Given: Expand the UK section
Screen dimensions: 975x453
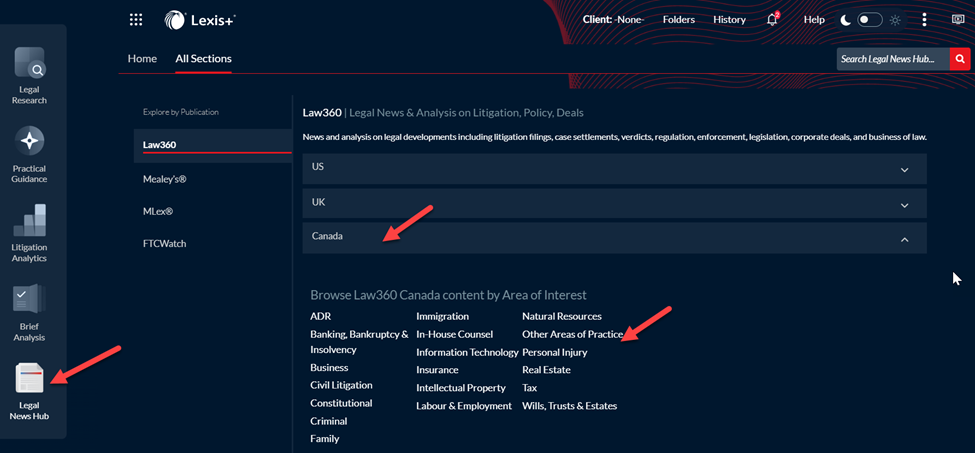Looking at the screenshot, I should click(614, 203).
